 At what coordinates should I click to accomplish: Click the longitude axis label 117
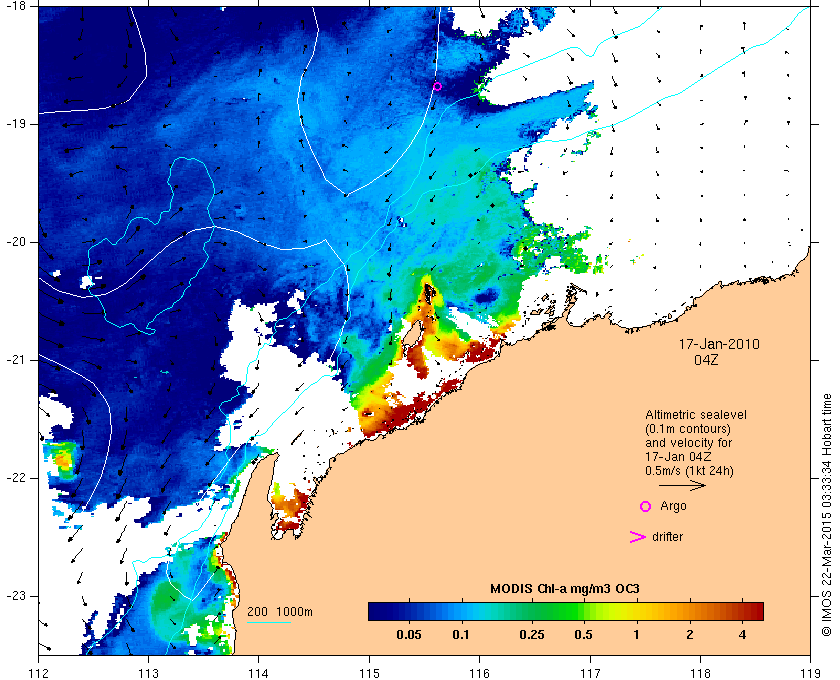[x=590, y=673]
